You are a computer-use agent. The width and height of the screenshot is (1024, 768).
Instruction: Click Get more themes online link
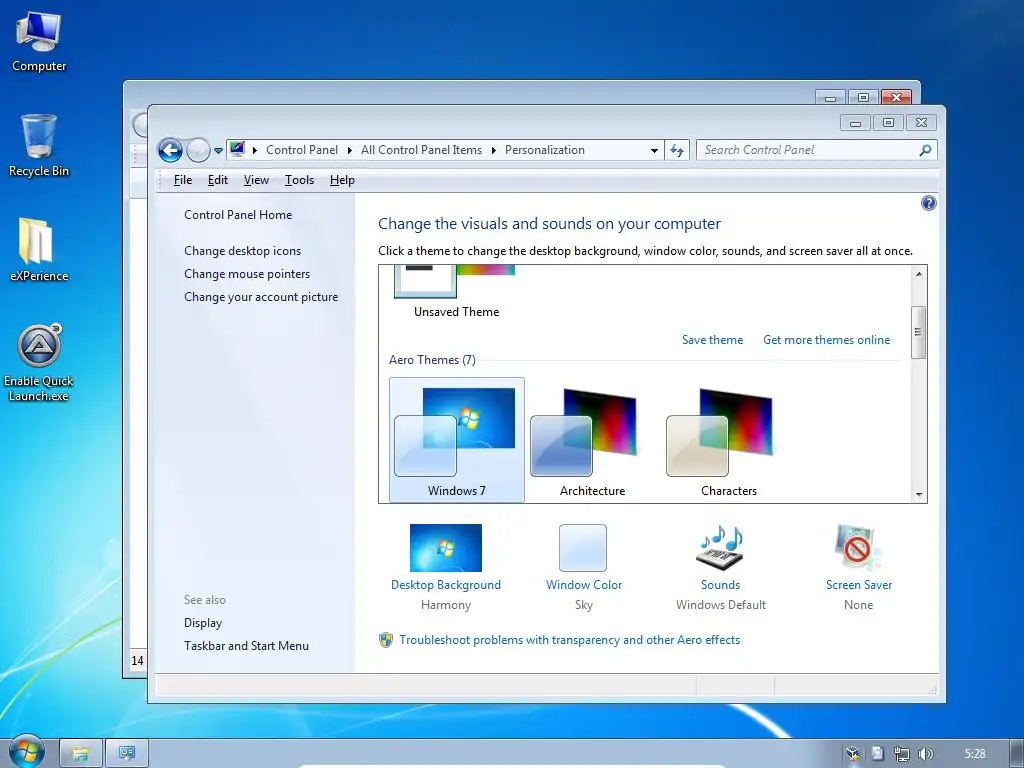826,340
